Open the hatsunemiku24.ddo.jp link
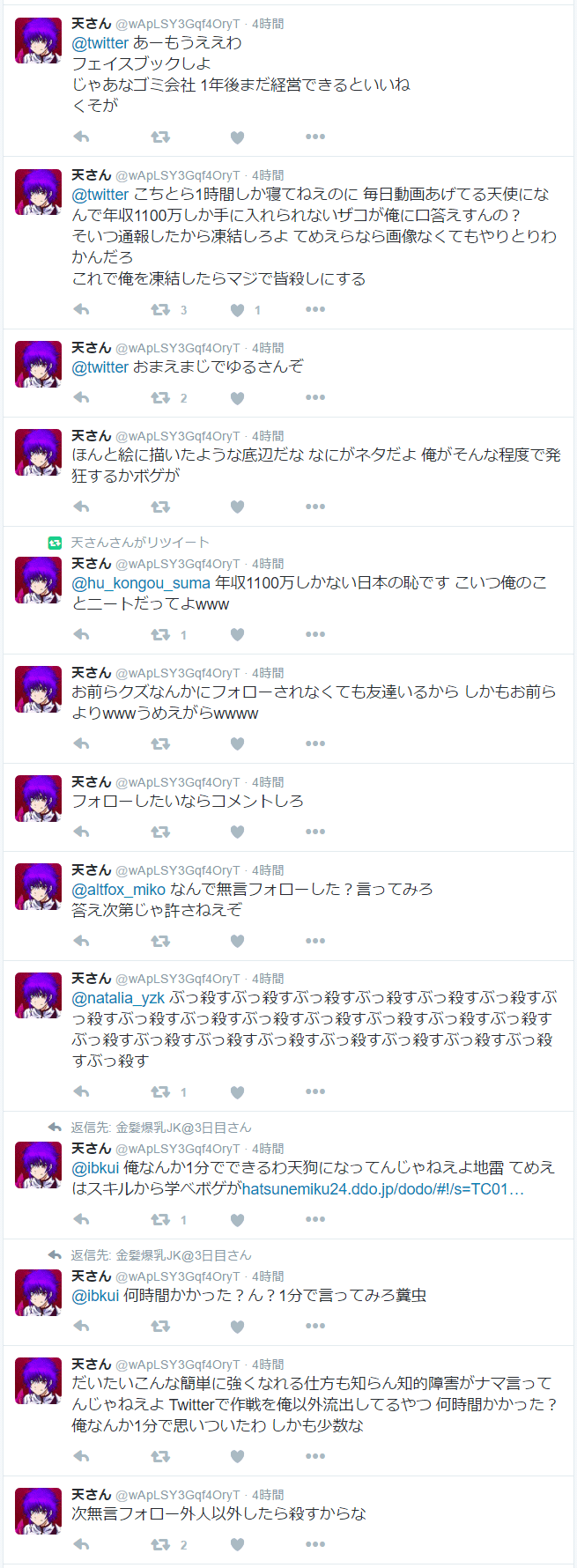Screen dimensions: 577x1568 point(383,1189)
